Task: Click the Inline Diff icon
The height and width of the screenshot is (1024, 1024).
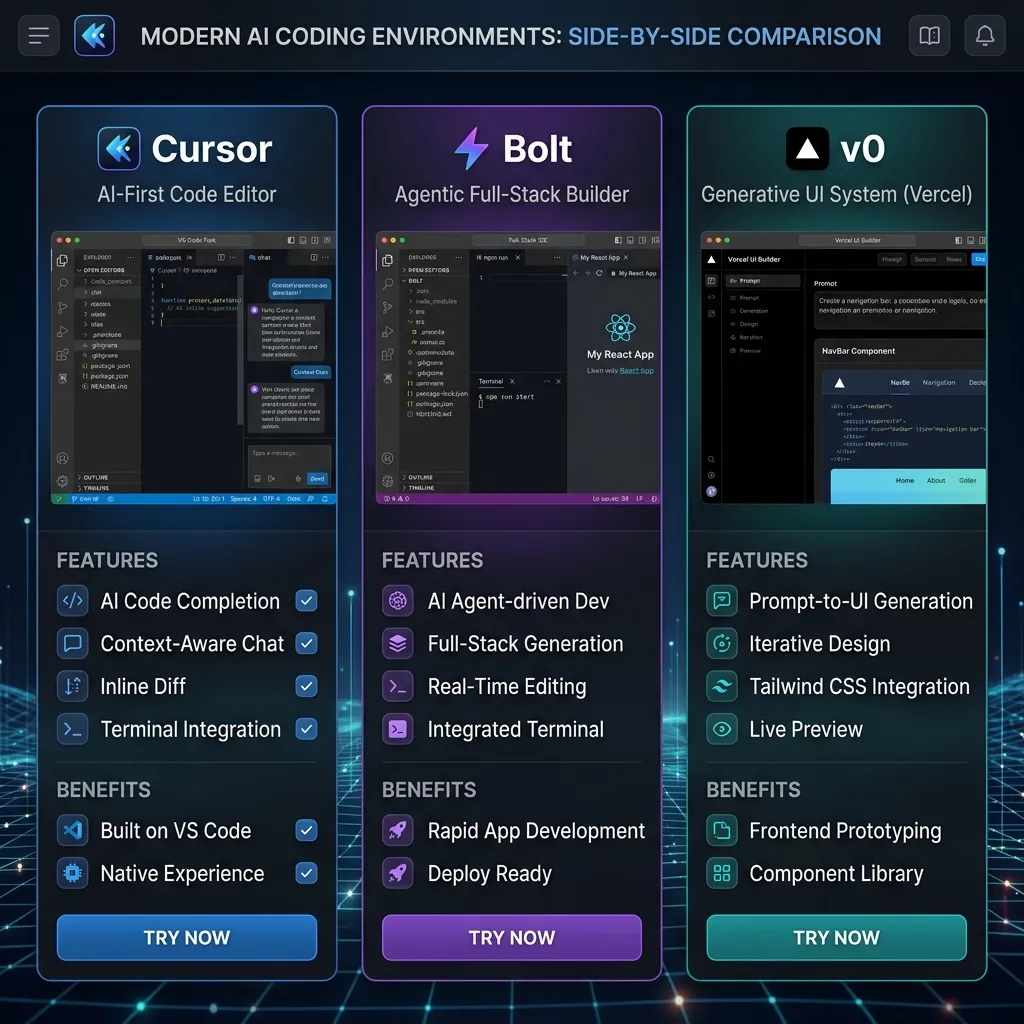Action: click(72, 686)
